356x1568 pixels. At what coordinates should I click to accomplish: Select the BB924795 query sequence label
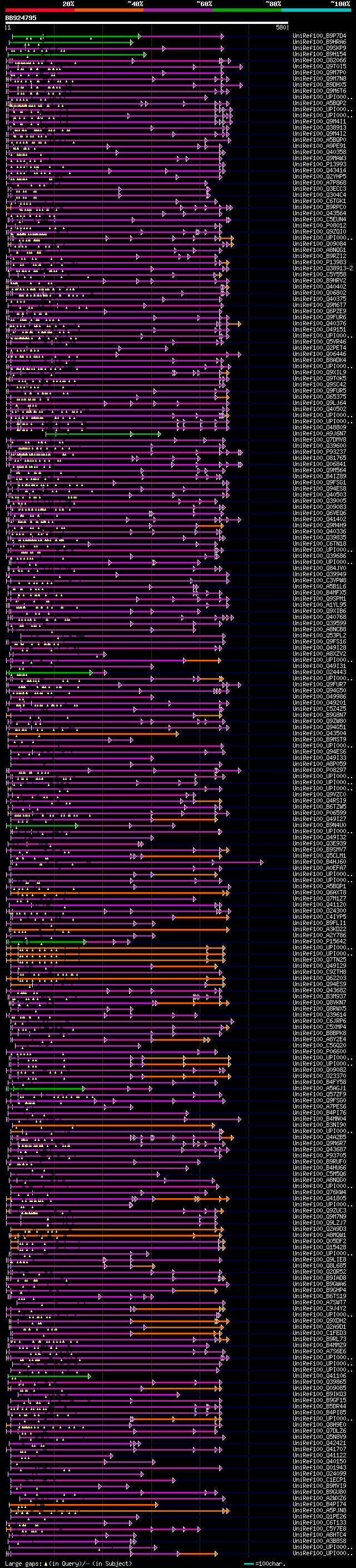pos(21,18)
